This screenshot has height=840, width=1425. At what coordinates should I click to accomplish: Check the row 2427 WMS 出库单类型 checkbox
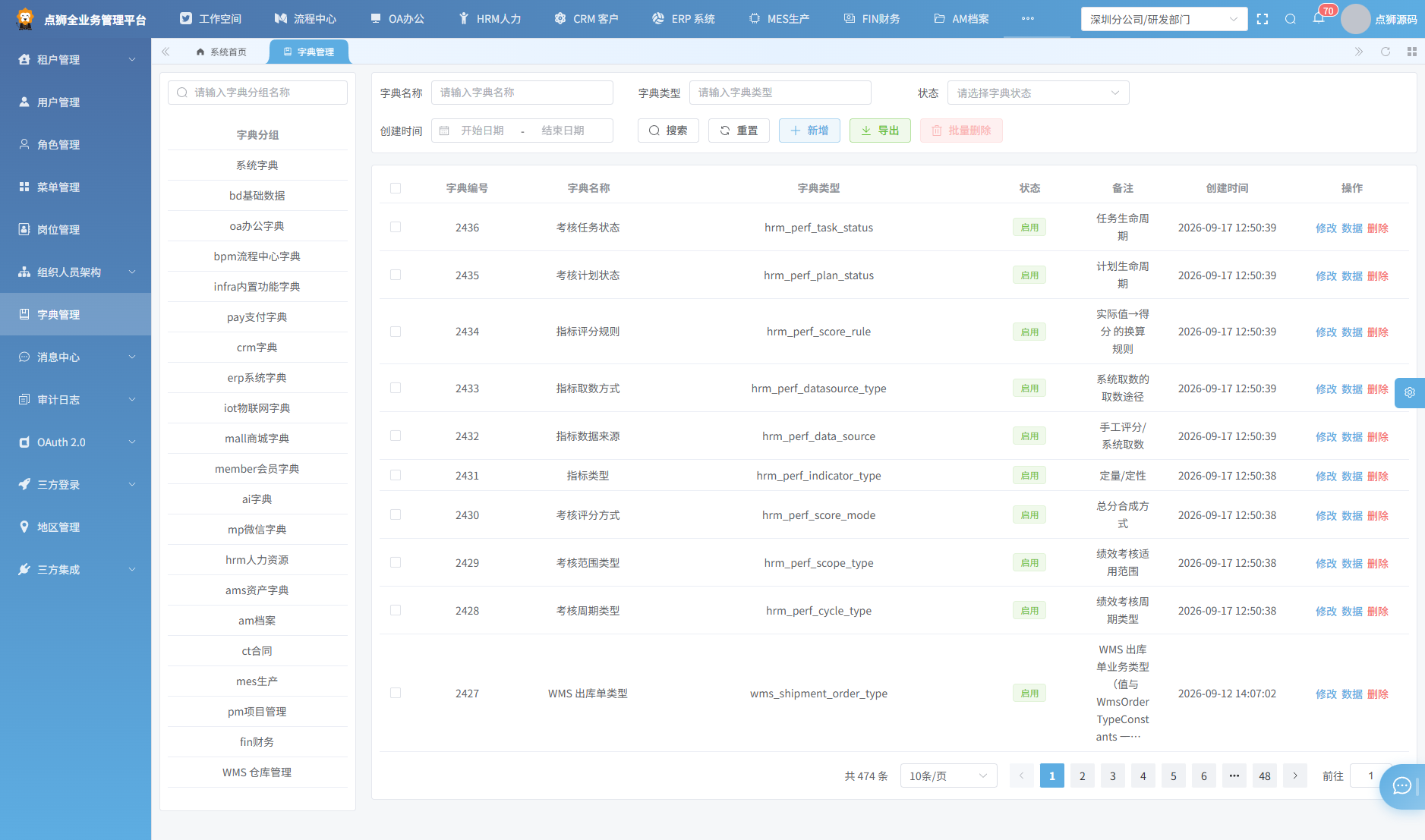coord(396,693)
